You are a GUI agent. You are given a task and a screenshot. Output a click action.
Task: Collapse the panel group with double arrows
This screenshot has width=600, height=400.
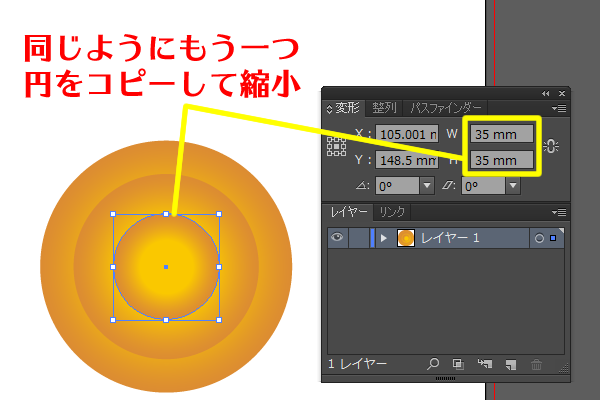tap(546, 93)
